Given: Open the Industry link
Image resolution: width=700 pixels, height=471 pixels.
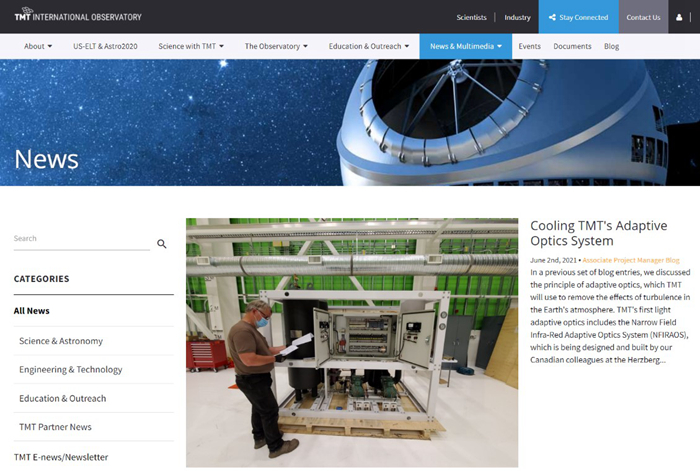Looking at the screenshot, I should [517, 17].
